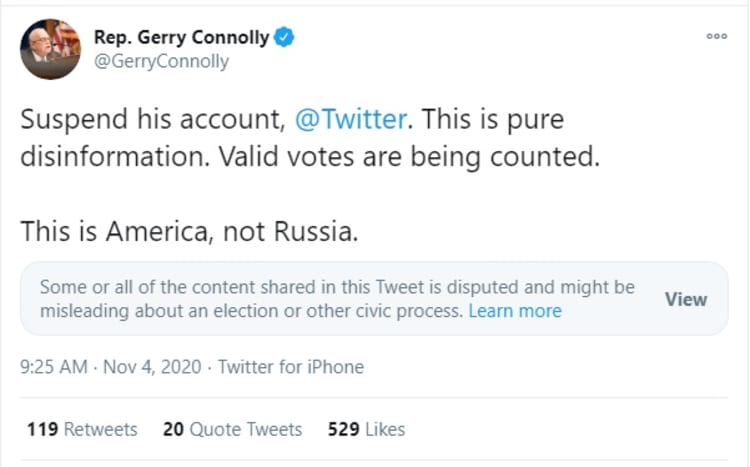Select the Nov 4, 2020 date
The image size is (750, 467).
[x=151, y=367]
